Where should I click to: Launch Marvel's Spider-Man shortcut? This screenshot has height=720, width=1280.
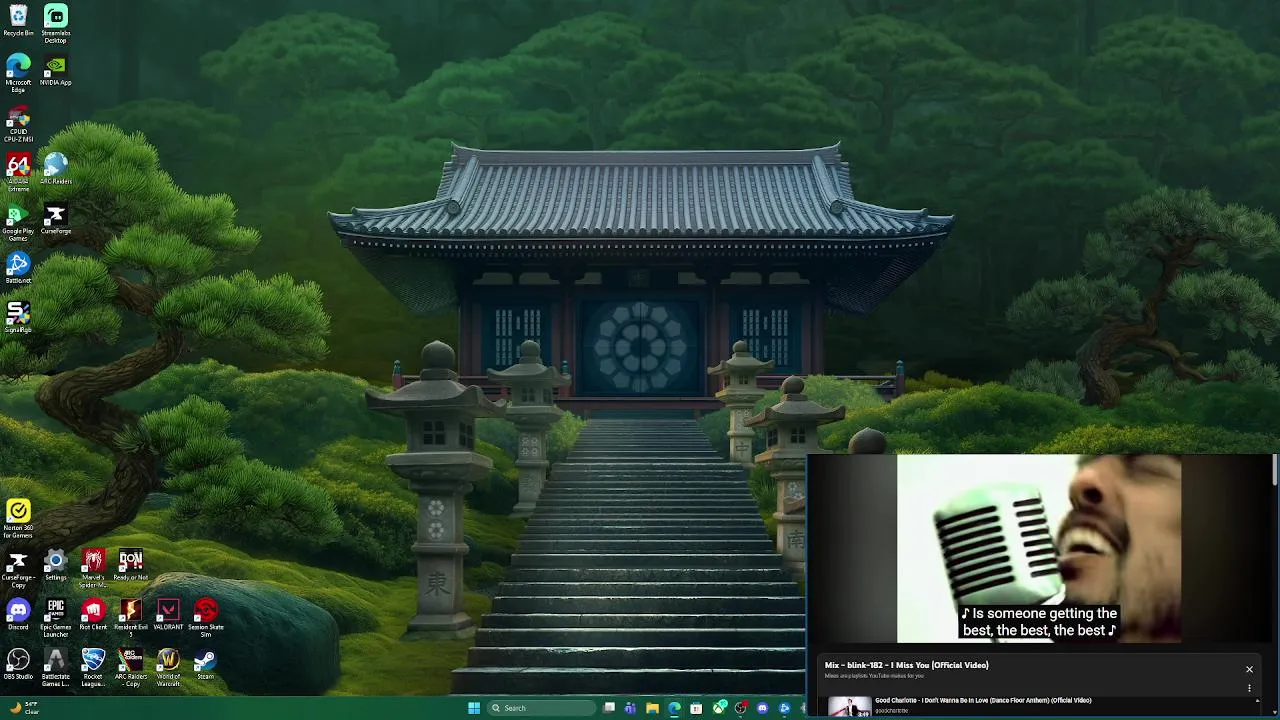click(x=93, y=569)
